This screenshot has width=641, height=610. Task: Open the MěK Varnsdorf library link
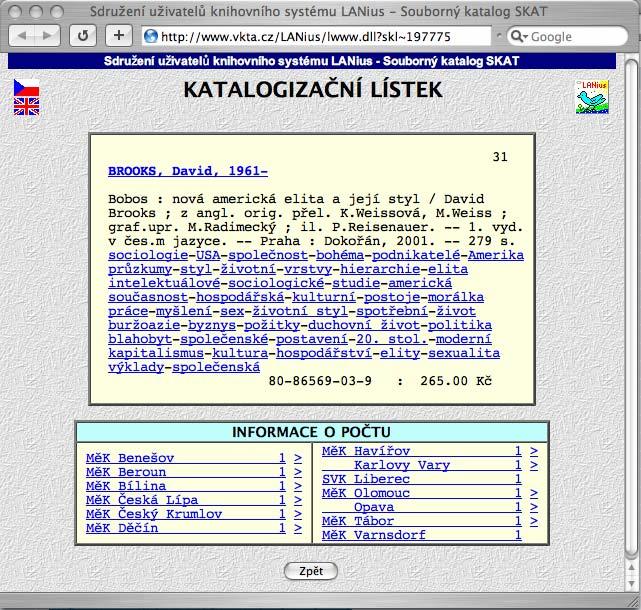pyautogui.click(x=422, y=534)
